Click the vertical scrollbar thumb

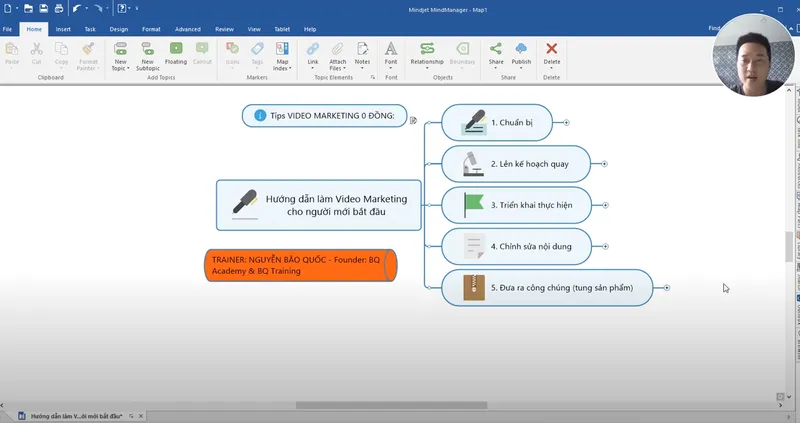click(789, 246)
